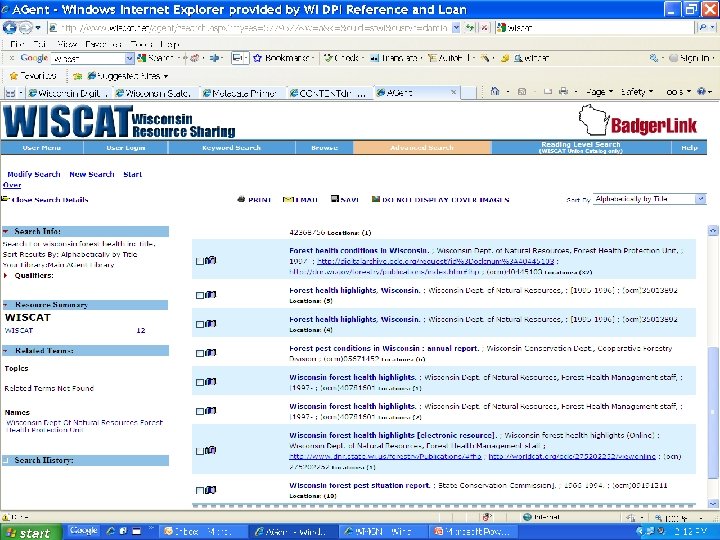Image resolution: width=720 pixels, height=540 pixels.
Task: Check the second Wisconsin forest health highlights box
Action: 200,411
